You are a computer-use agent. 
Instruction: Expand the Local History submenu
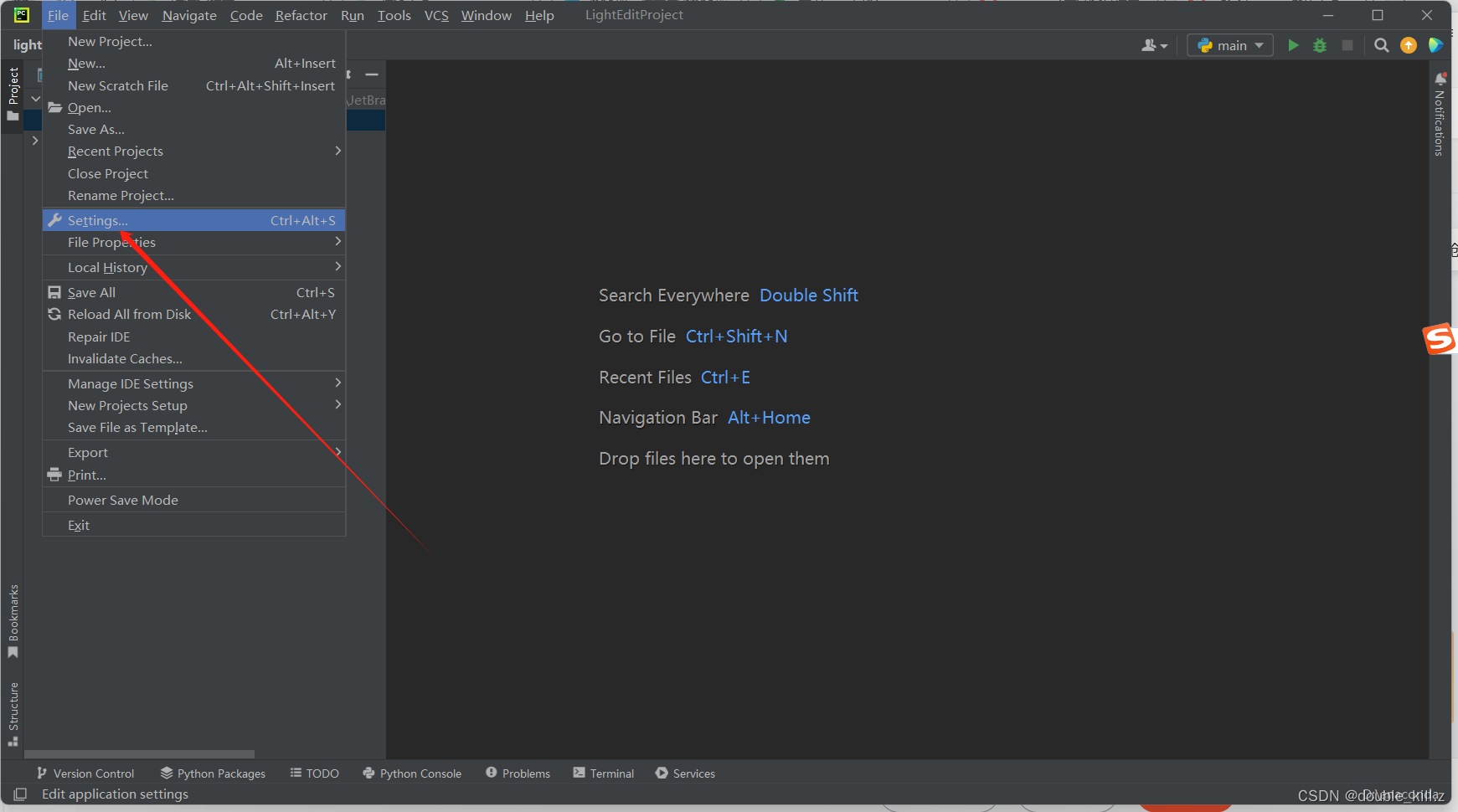click(x=193, y=268)
